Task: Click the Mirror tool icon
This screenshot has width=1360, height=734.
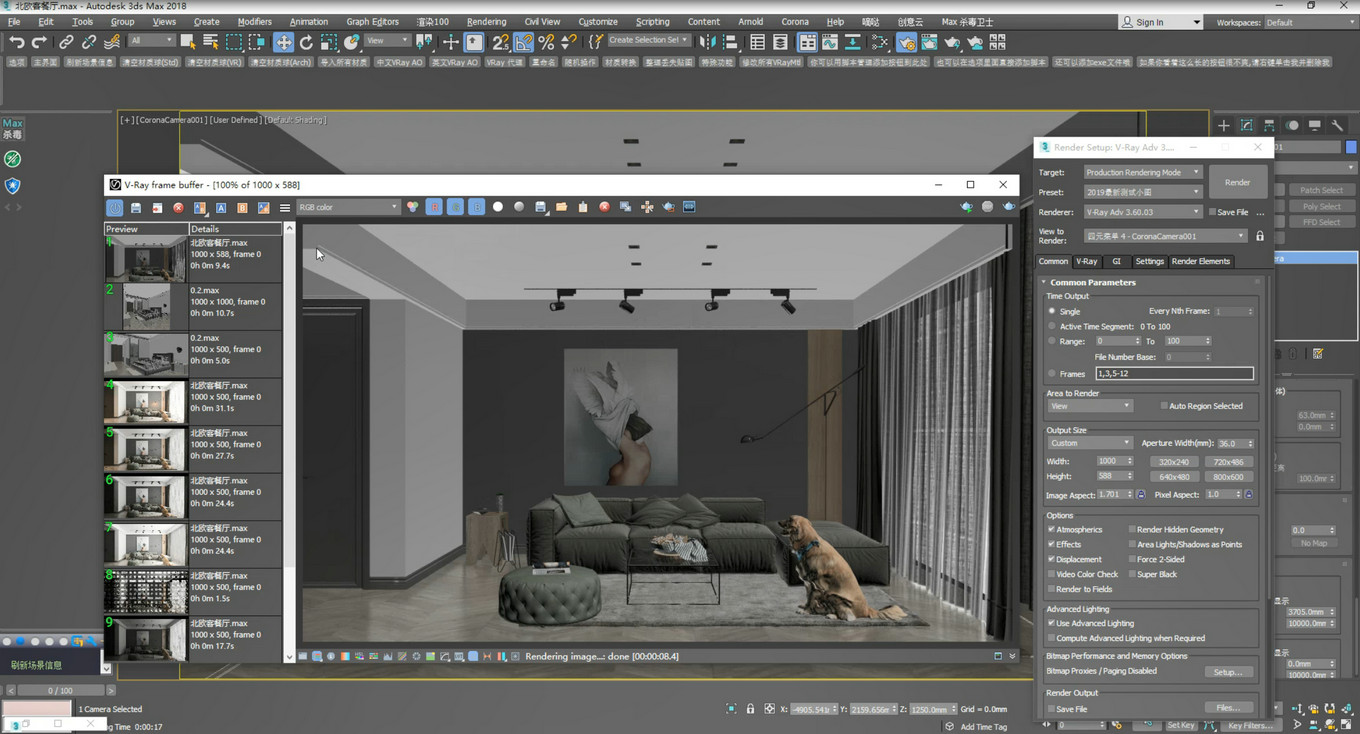Action: [708, 42]
